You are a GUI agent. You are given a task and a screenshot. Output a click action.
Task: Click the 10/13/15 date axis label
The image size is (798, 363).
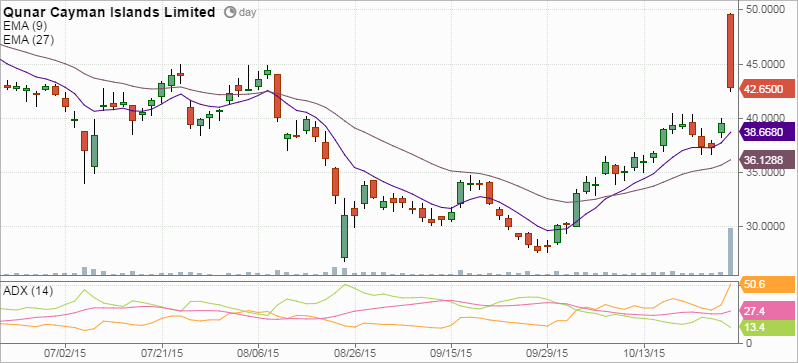(644, 352)
